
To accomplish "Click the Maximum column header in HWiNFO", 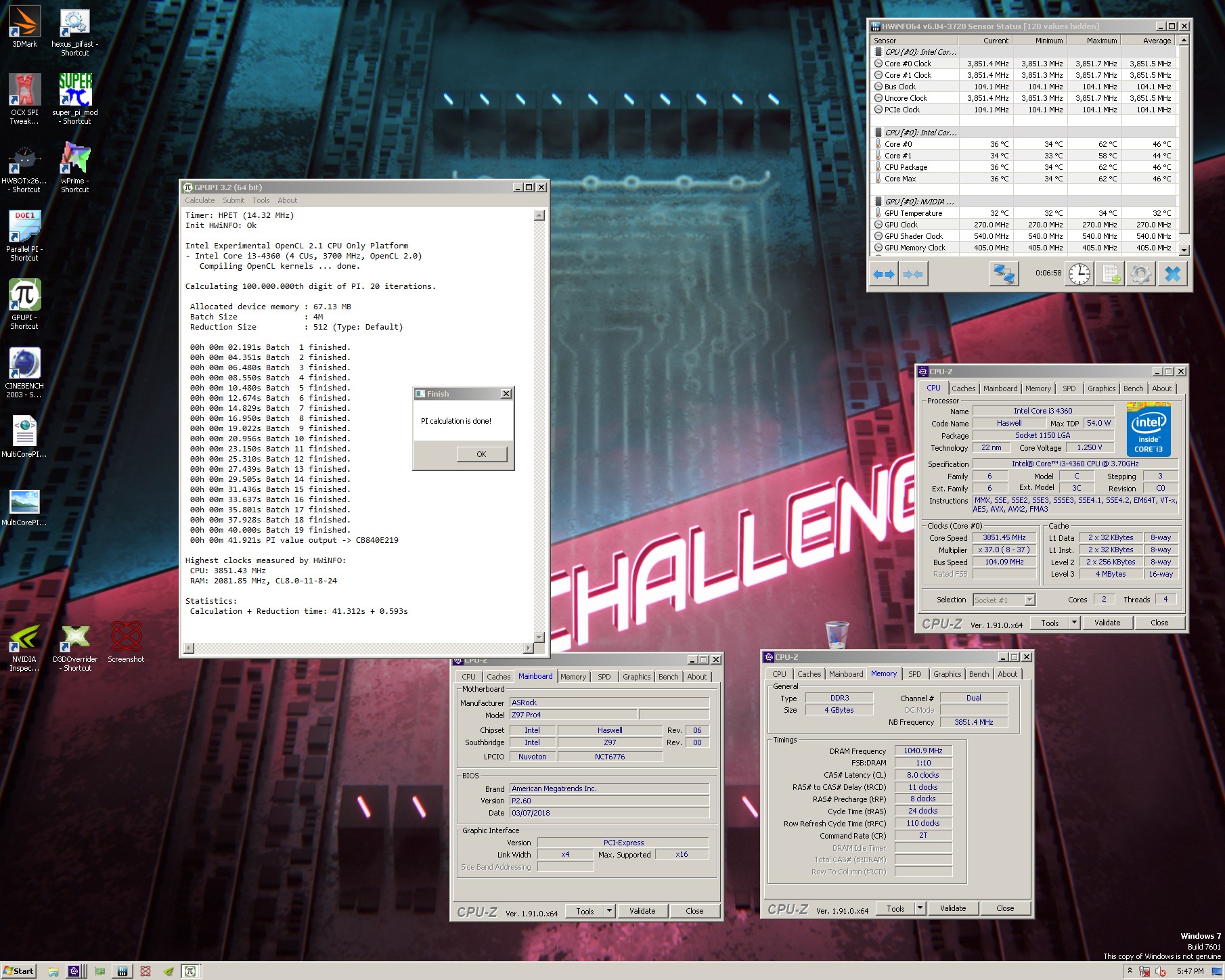I will (x=1094, y=41).
